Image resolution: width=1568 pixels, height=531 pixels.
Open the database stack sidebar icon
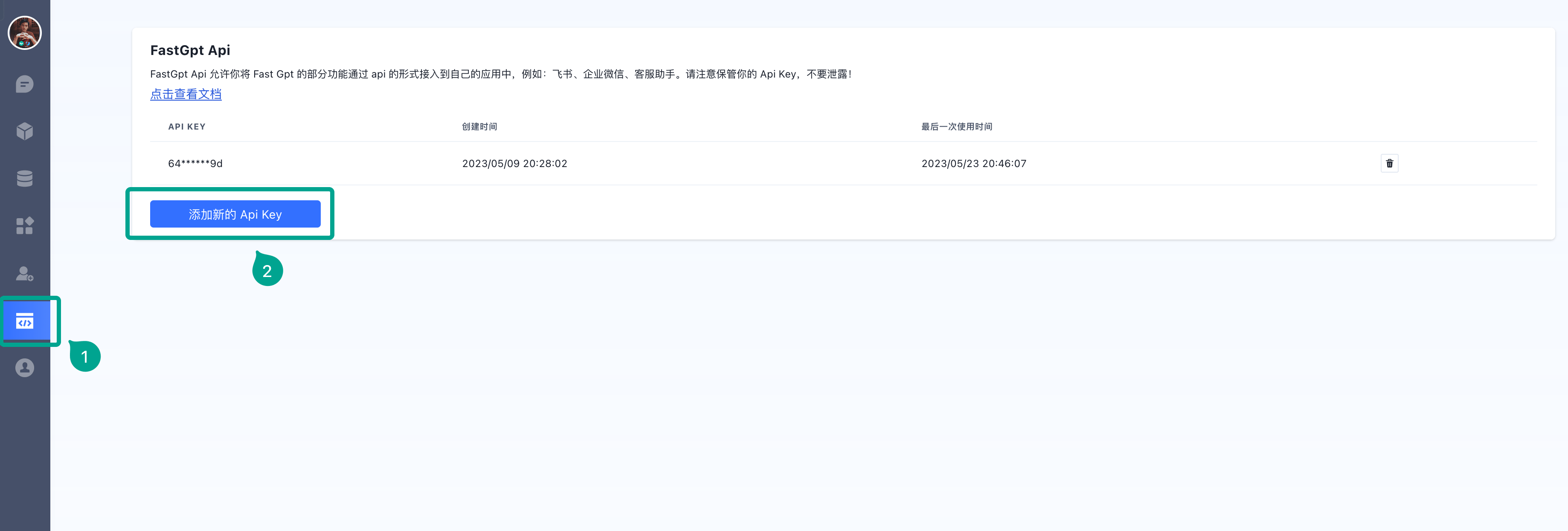24,178
